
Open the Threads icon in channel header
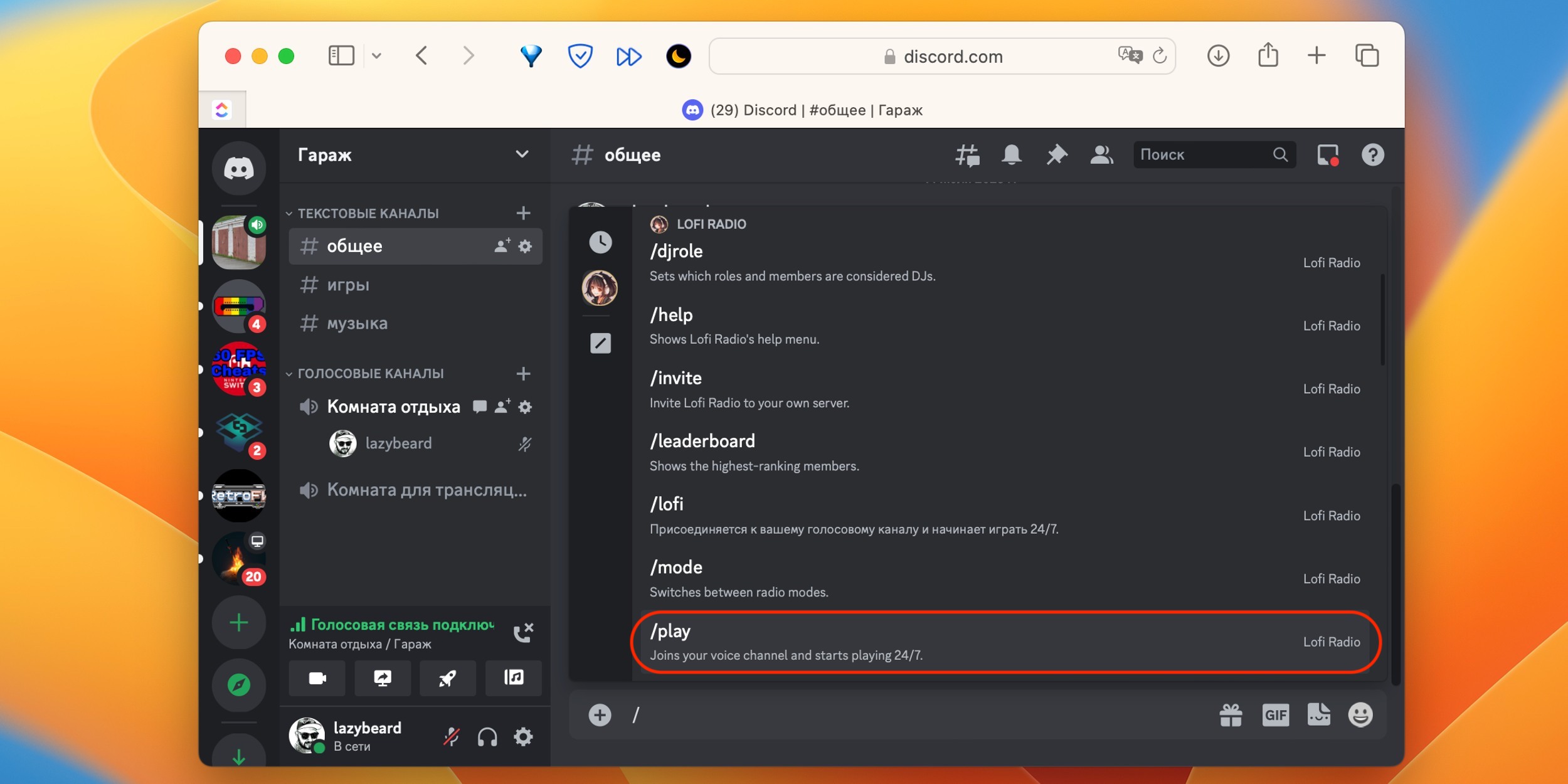tap(967, 155)
